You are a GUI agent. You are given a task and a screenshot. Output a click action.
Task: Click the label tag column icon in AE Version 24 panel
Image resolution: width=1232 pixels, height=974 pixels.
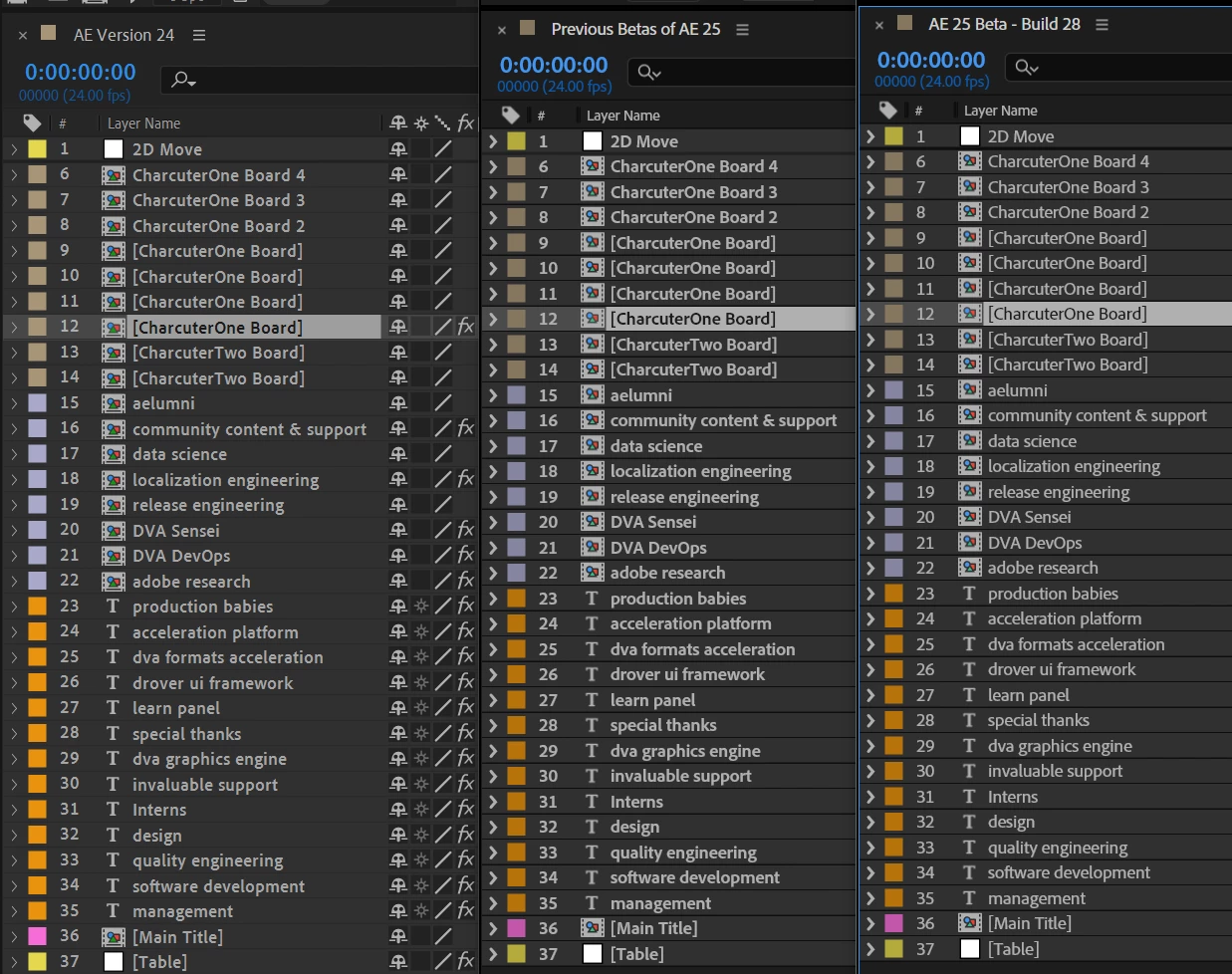(x=33, y=122)
